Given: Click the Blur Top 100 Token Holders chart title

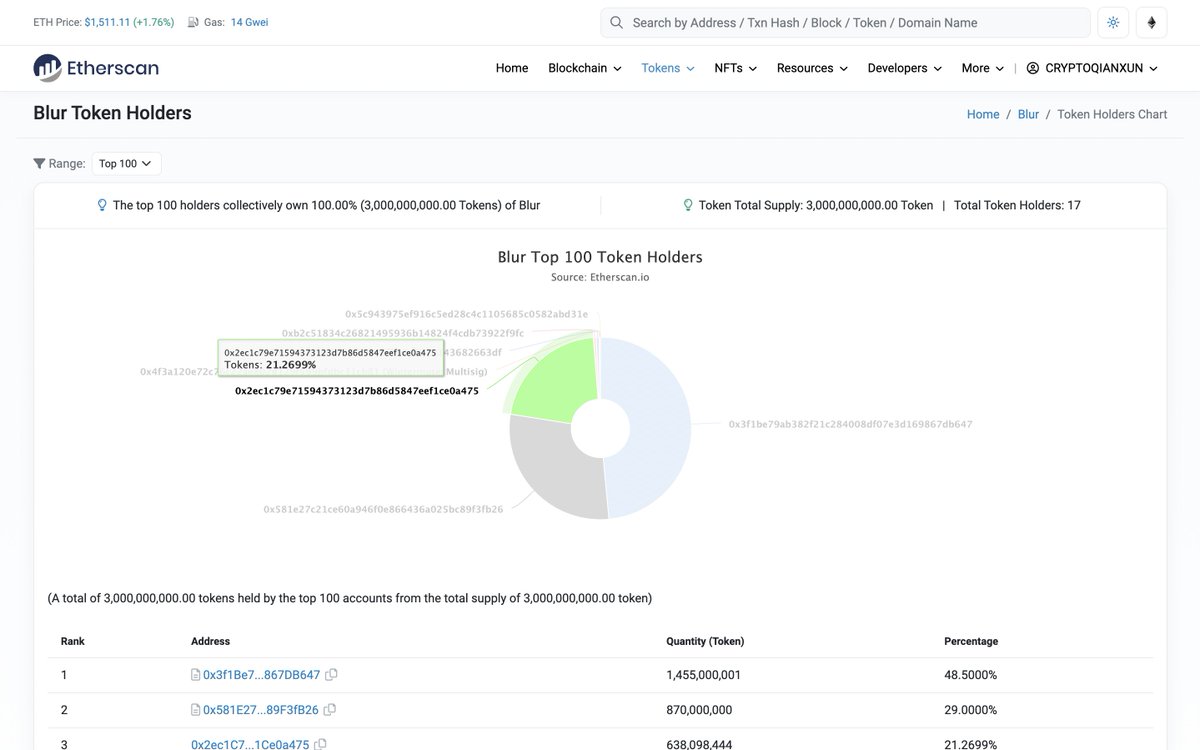Looking at the screenshot, I should point(600,257).
